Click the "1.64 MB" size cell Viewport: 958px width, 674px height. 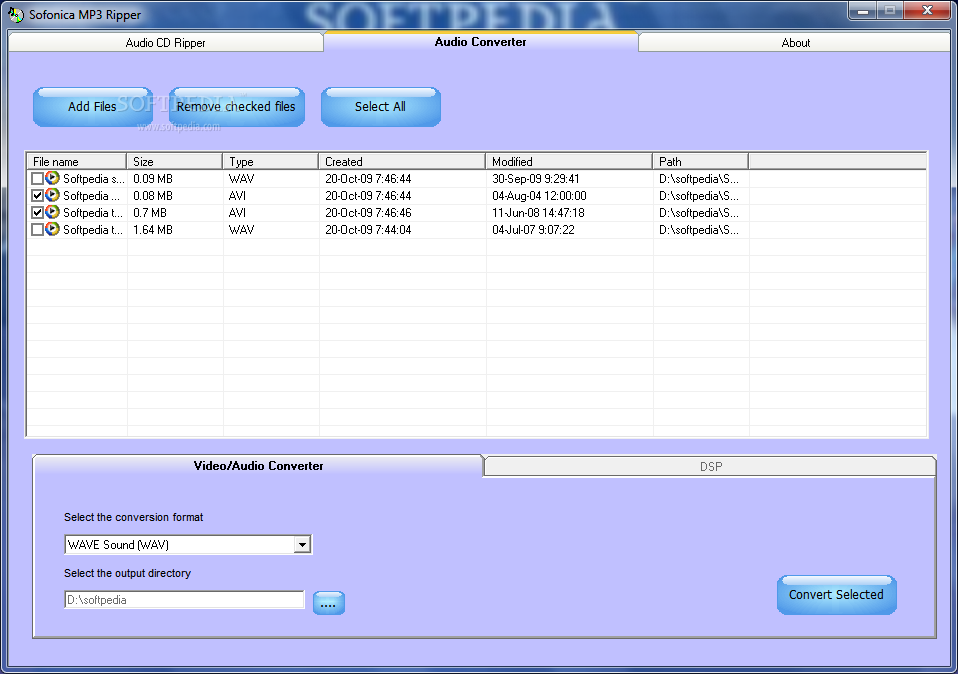click(153, 230)
